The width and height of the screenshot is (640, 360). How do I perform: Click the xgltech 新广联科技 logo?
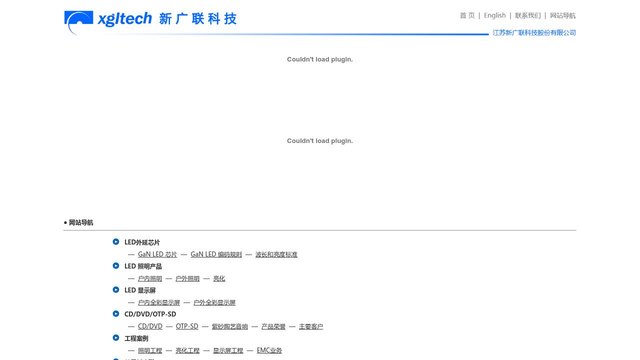(151, 22)
